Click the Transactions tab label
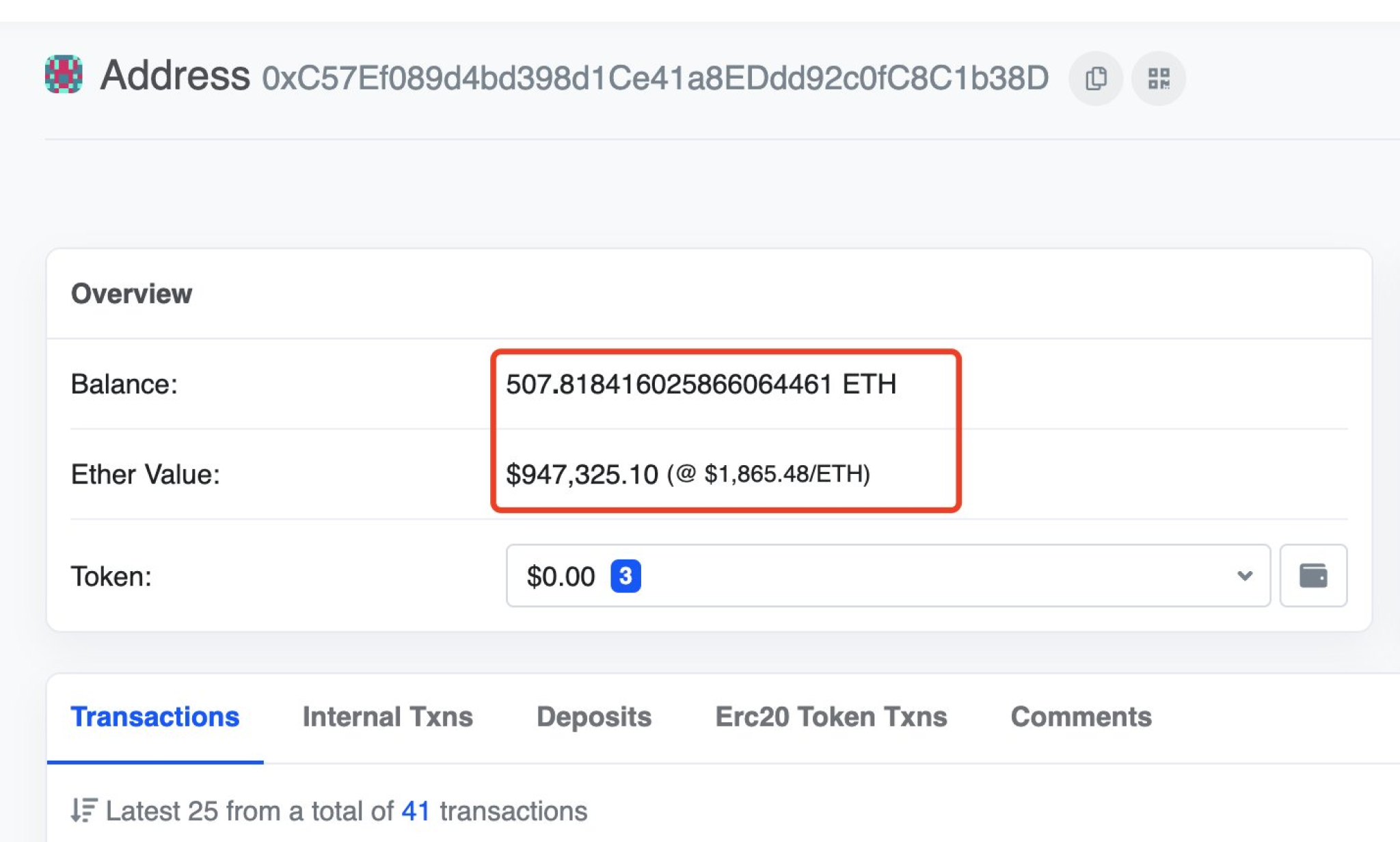Viewport: 1400px width, 842px height. point(156,717)
